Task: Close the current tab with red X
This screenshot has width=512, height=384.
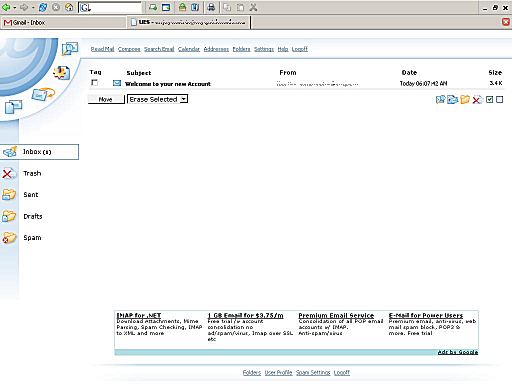Action: point(506,22)
